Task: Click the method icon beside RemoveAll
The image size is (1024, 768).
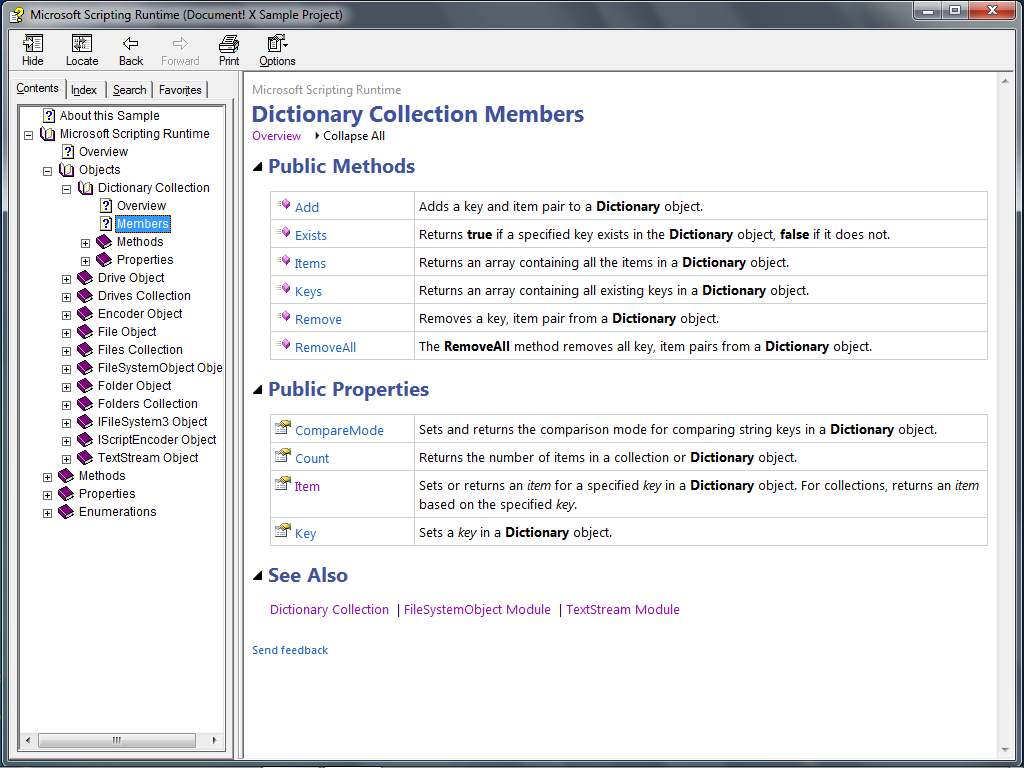Action: tap(283, 345)
